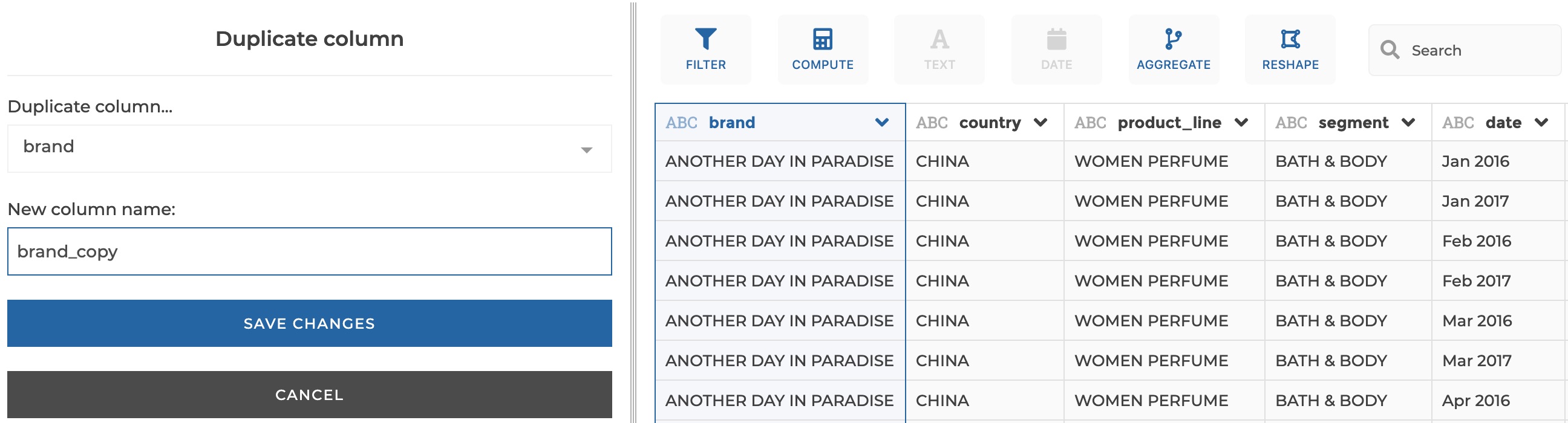Screen dimensions: 1568x423
Task: Open the Filter tool
Action: (705, 50)
